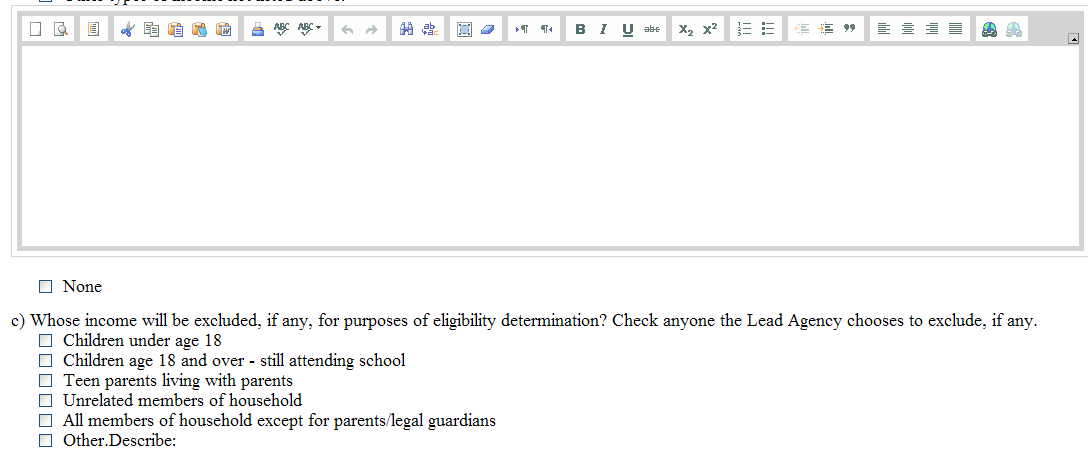
Task: Check Unrelated members of household
Action: 46,400
